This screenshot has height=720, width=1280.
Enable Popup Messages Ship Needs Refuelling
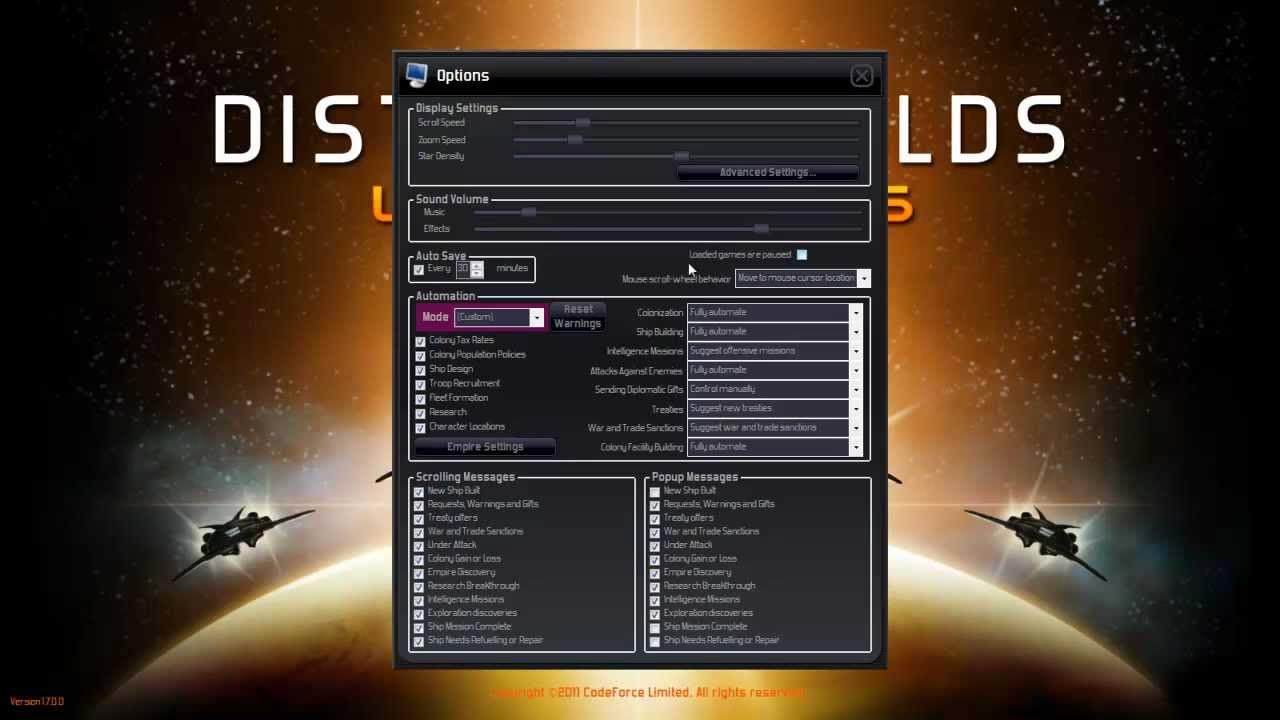click(655, 641)
